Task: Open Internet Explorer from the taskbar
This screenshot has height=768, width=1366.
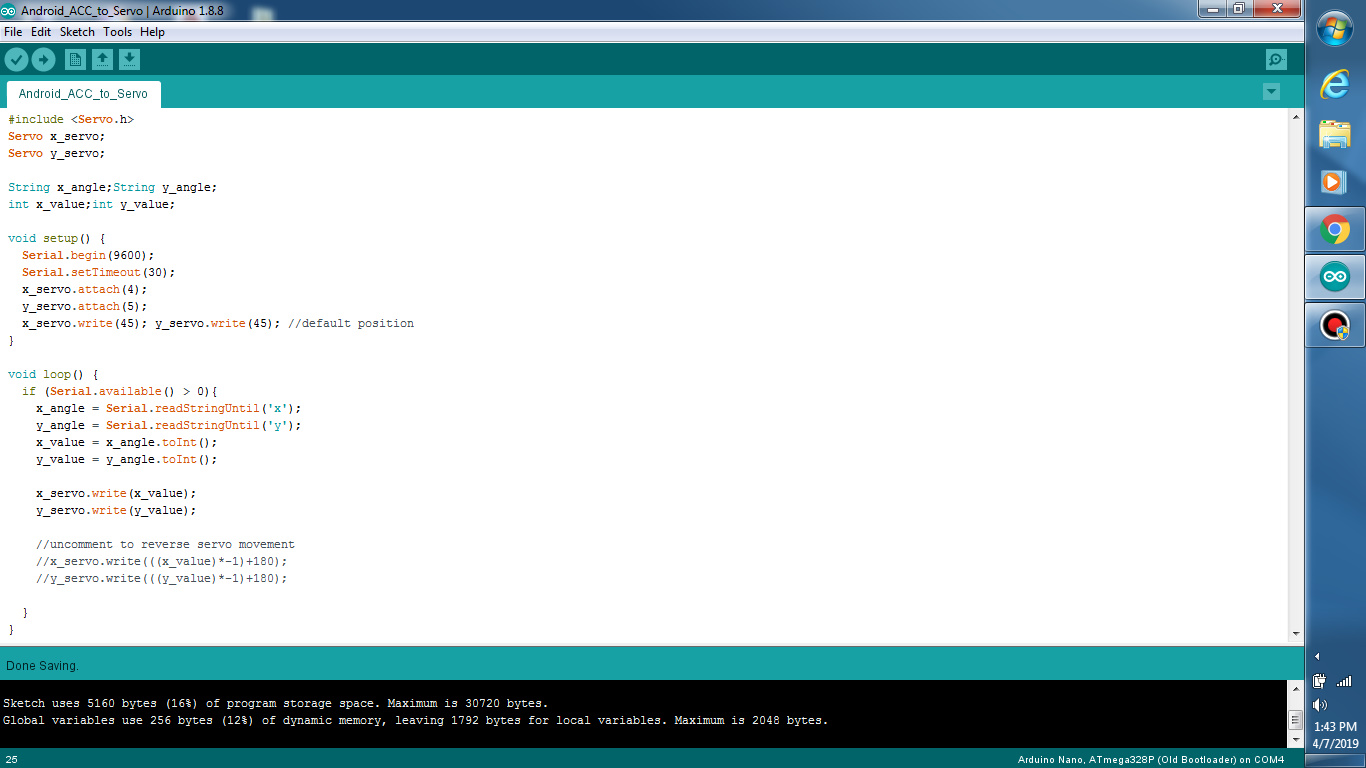Action: tap(1334, 86)
